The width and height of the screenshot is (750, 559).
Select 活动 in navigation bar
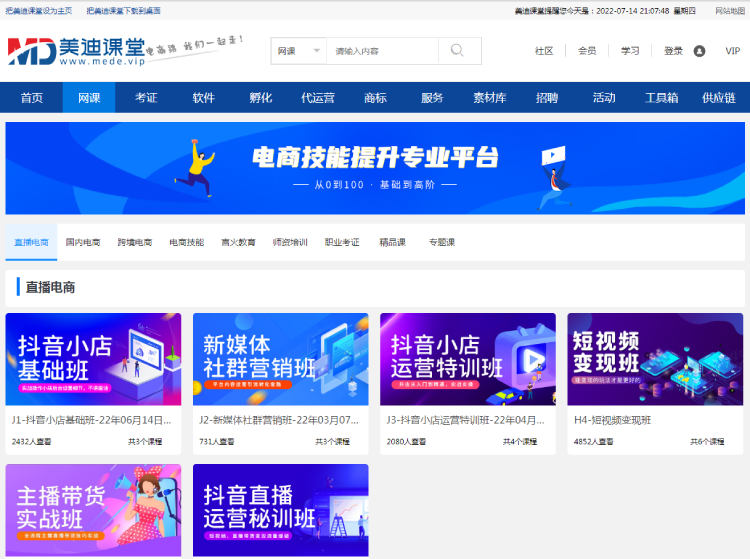(x=604, y=98)
